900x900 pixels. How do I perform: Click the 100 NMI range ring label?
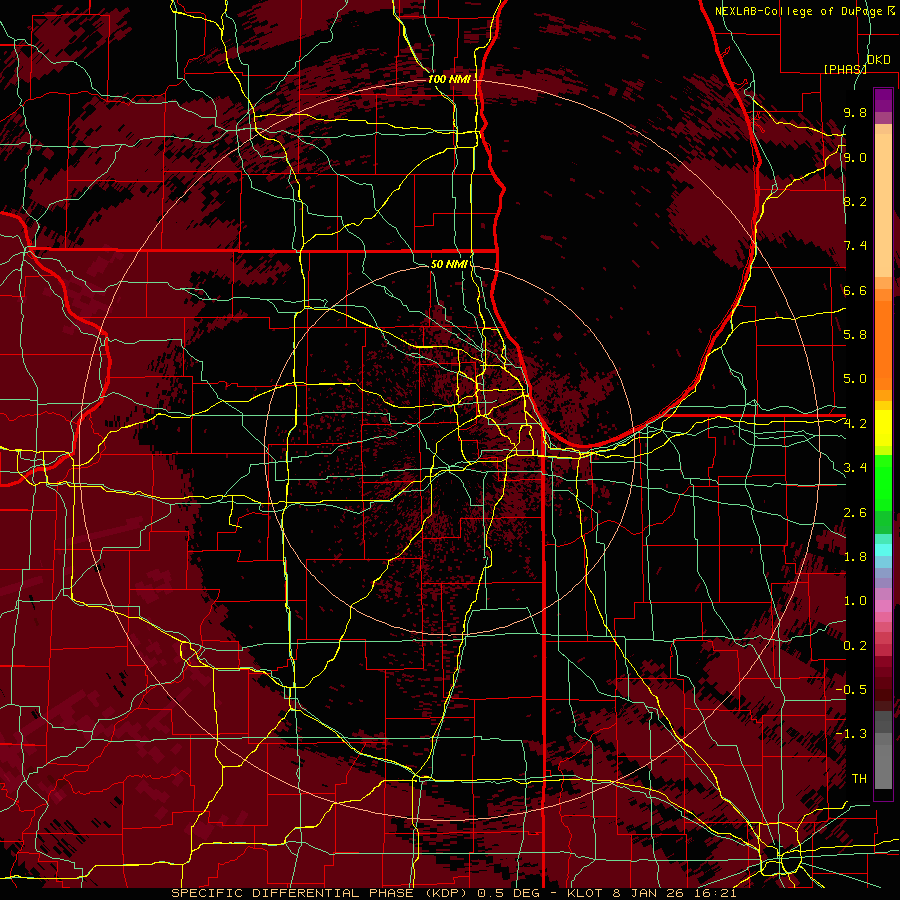[x=449, y=79]
